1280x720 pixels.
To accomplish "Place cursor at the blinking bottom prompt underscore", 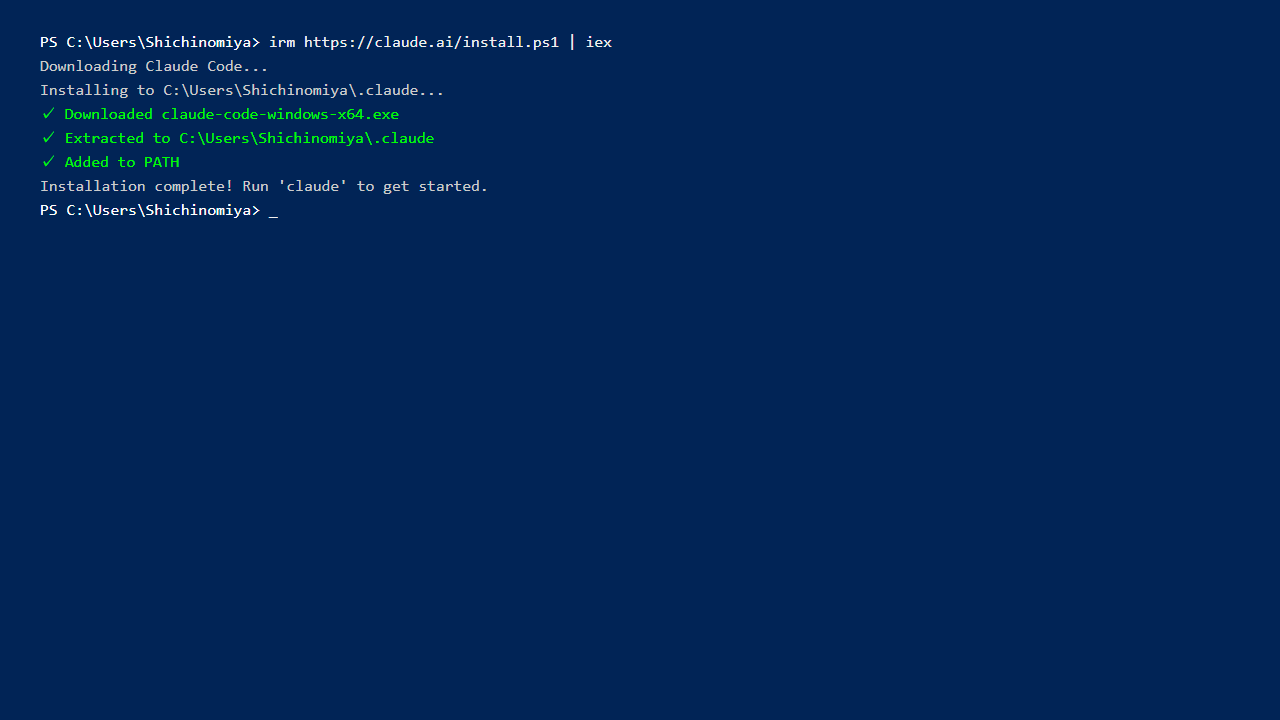I will pos(273,211).
